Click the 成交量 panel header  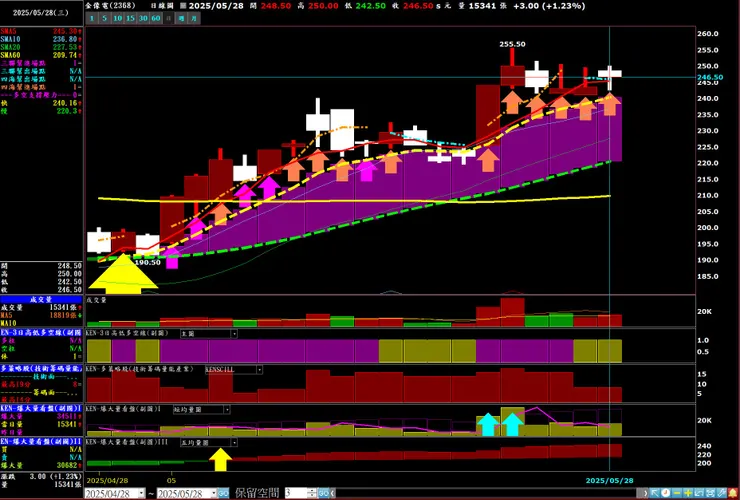42,299
